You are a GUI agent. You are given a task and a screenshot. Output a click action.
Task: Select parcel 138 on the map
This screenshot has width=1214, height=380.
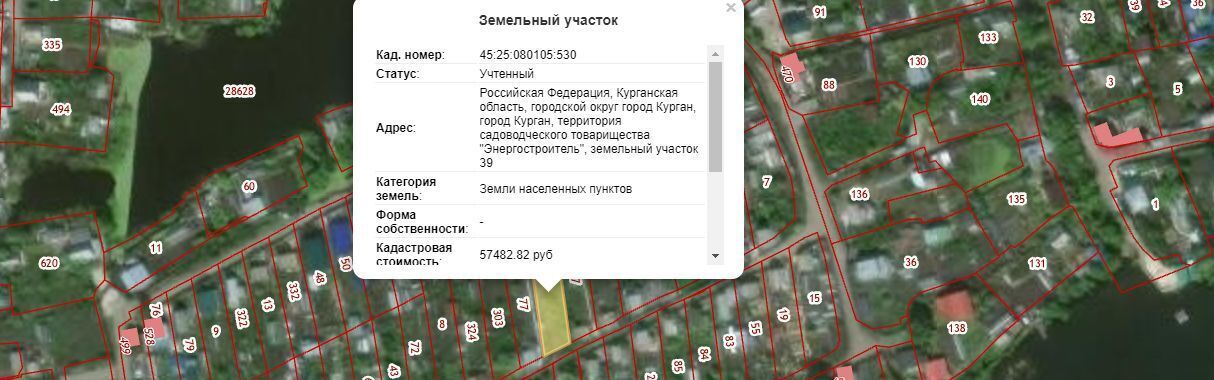tap(957, 328)
